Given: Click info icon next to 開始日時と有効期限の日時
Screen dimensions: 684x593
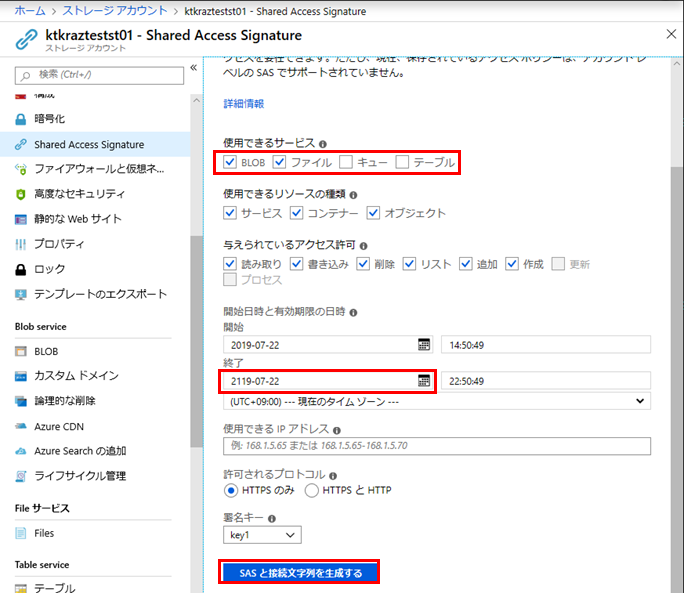Looking at the screenshot, I should tap(353, 312).
